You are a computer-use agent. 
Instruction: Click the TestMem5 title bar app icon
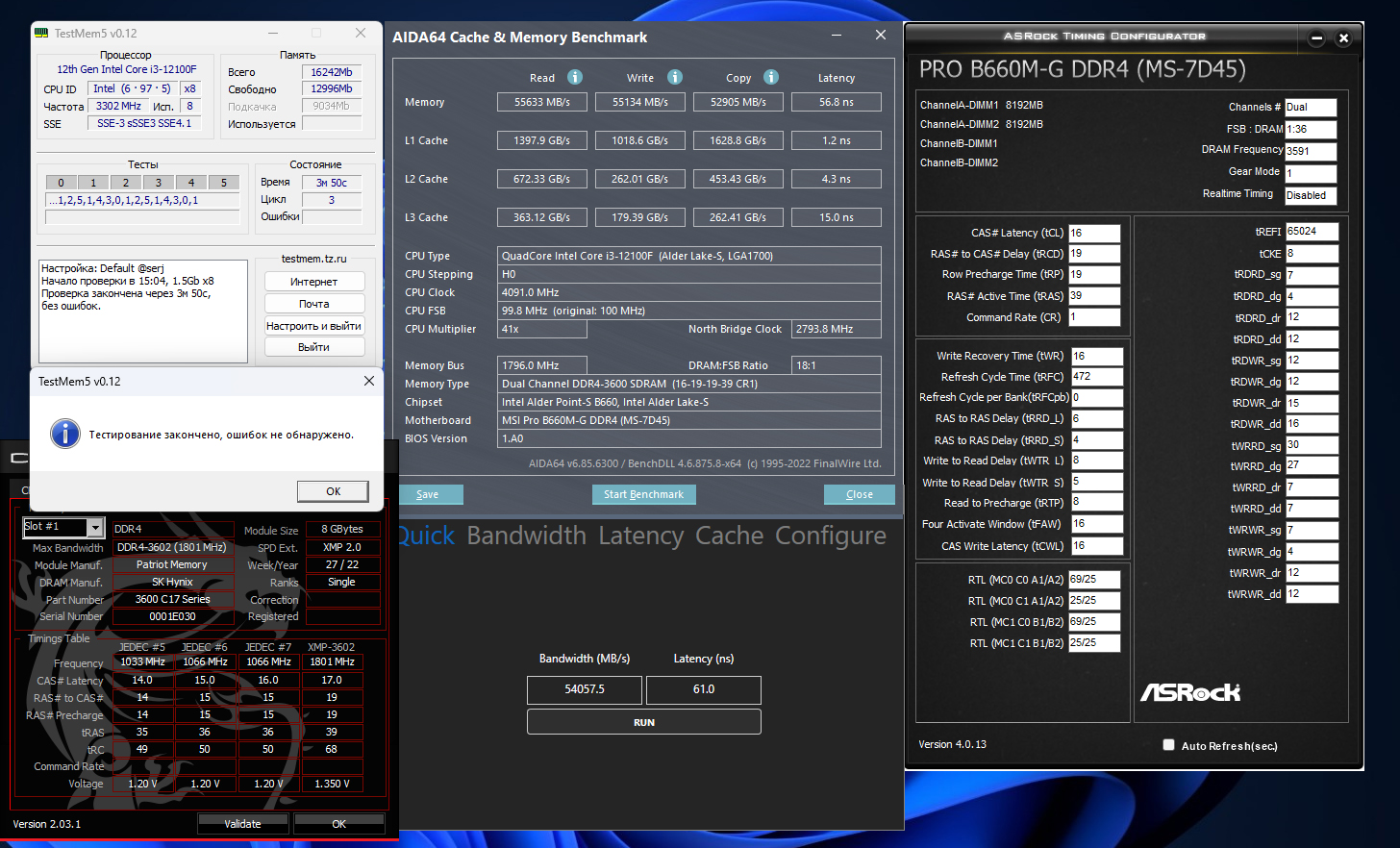pyautogui.click(x=41, y=33)
